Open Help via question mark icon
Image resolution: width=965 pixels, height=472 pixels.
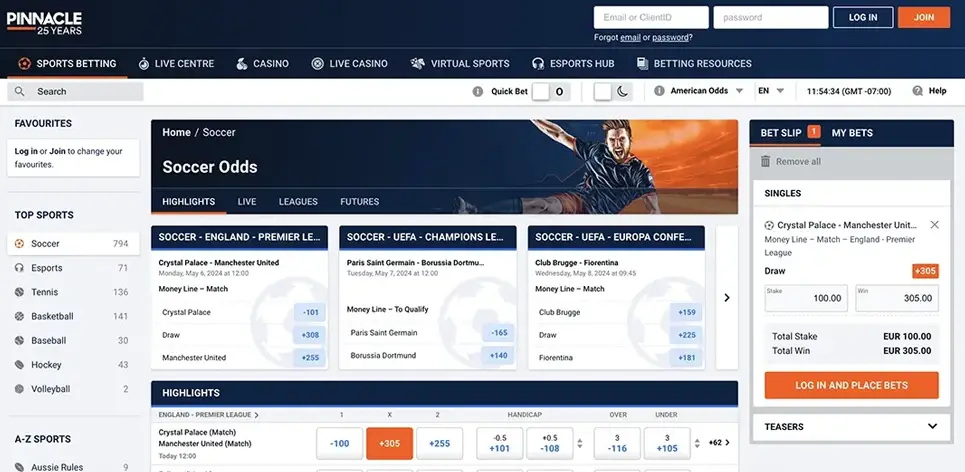918,91
